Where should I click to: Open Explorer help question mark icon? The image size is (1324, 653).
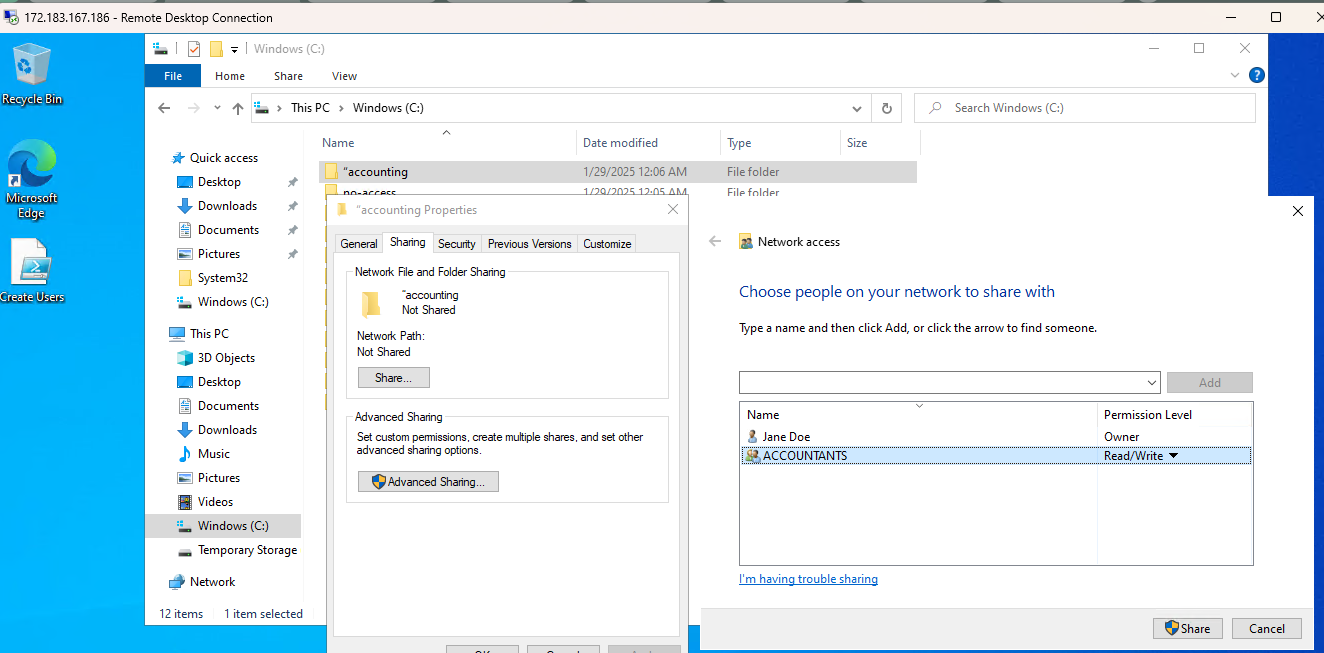click(1257, 75)
